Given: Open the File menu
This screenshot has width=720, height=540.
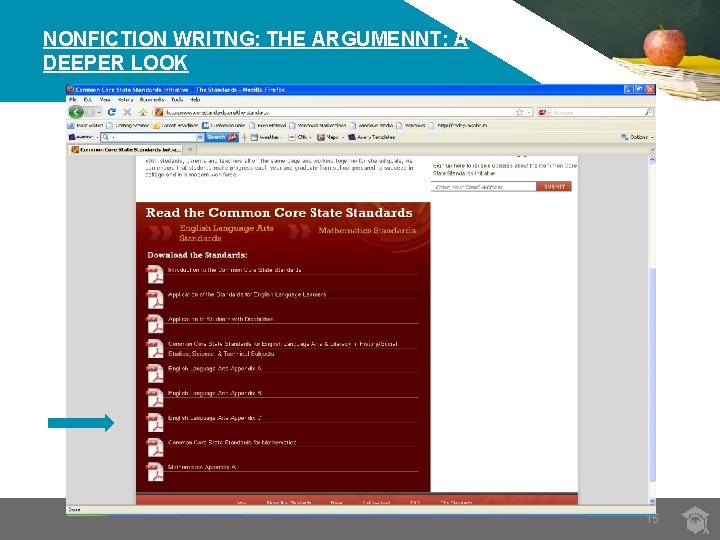Looking at the screenshot, I should [x=73, y=100].
